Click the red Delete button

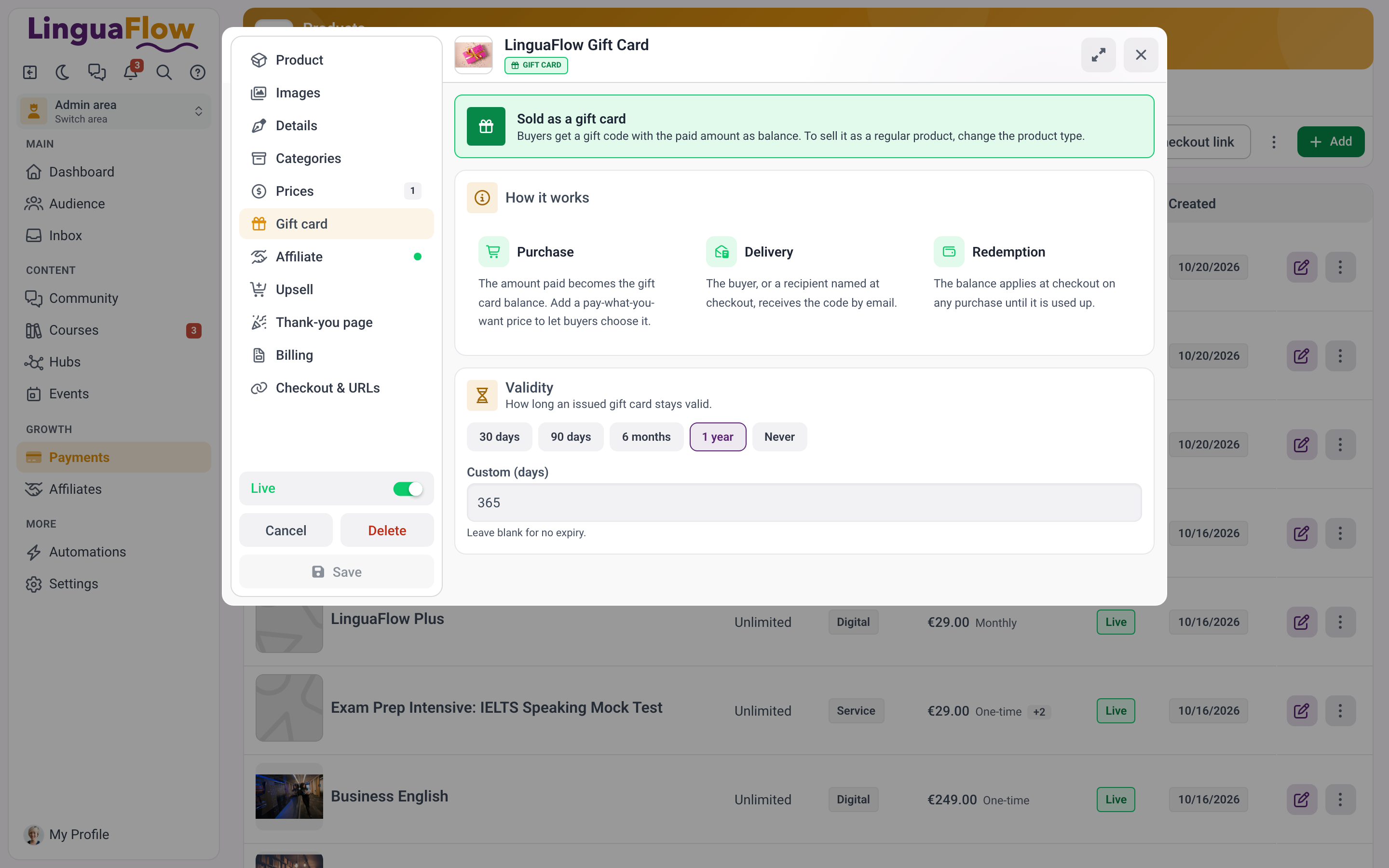(387, 530)
